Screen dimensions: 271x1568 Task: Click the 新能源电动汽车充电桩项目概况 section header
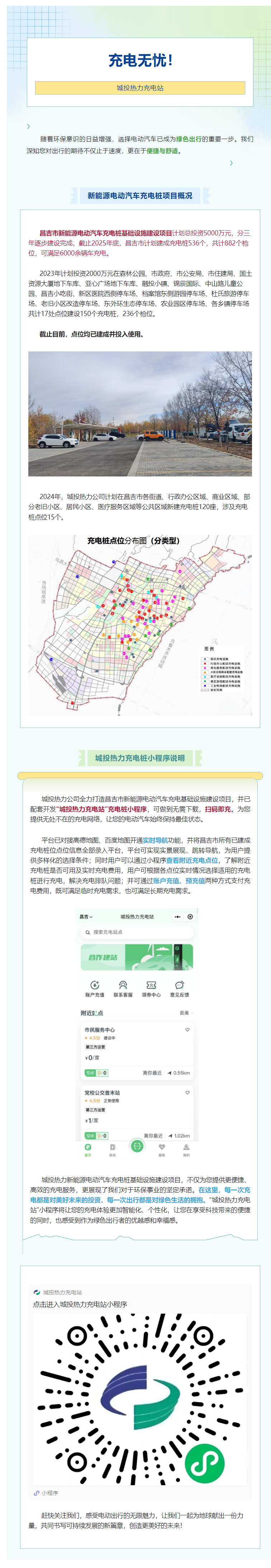[x=140, y=195]
